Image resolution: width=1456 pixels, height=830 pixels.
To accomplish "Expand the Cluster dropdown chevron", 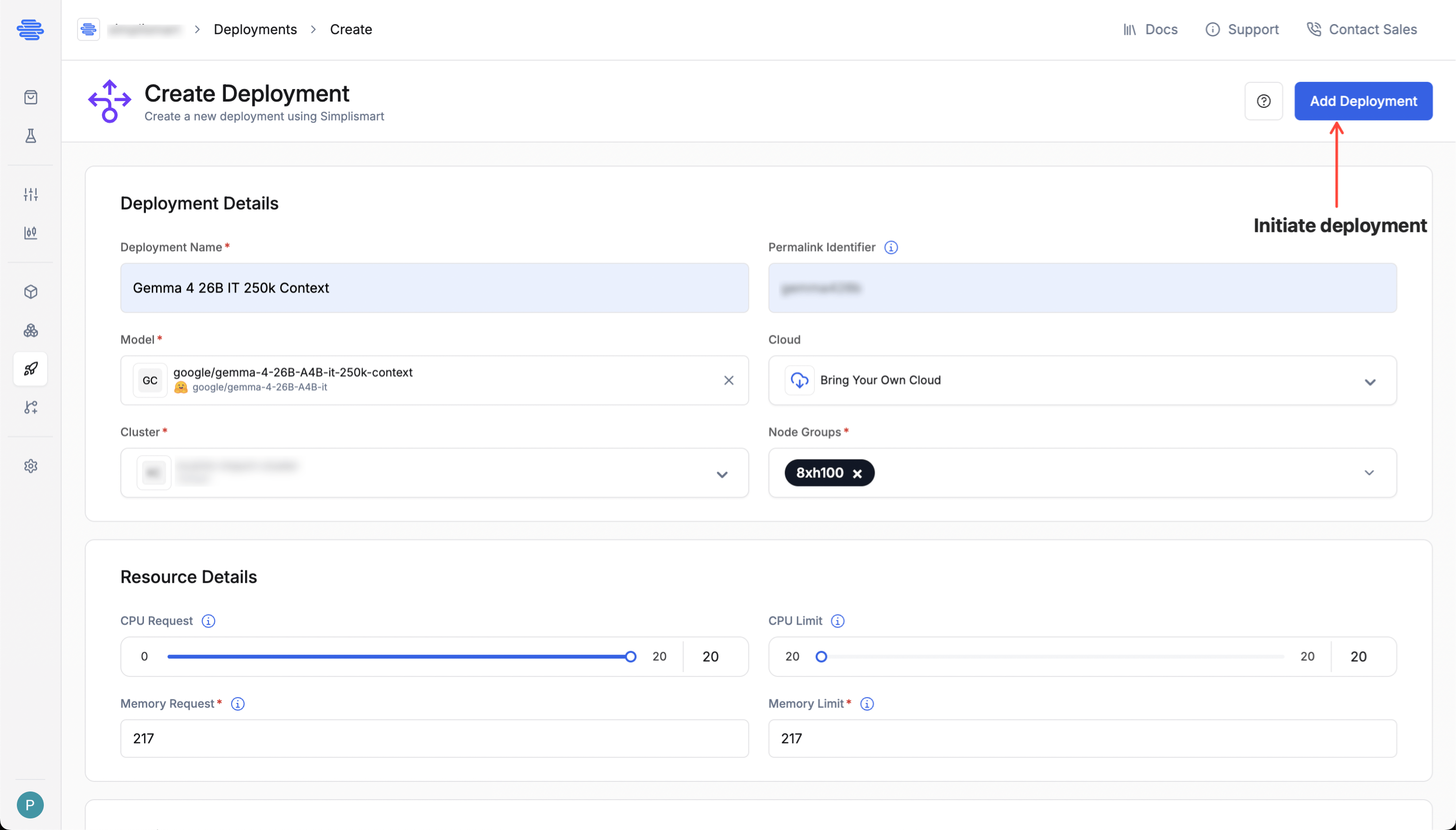I will [x=722, y=474].
